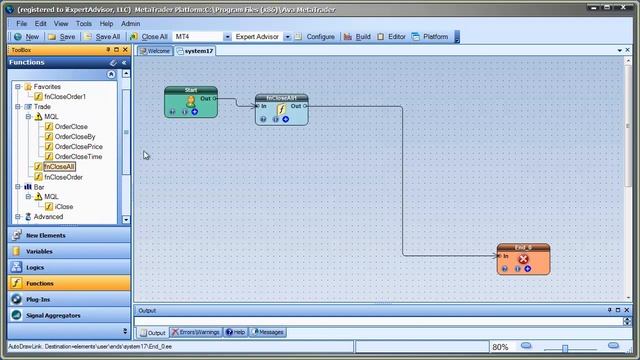Click the New toolbar button
The height and width of the screenshot is (360, 640).
27,37
